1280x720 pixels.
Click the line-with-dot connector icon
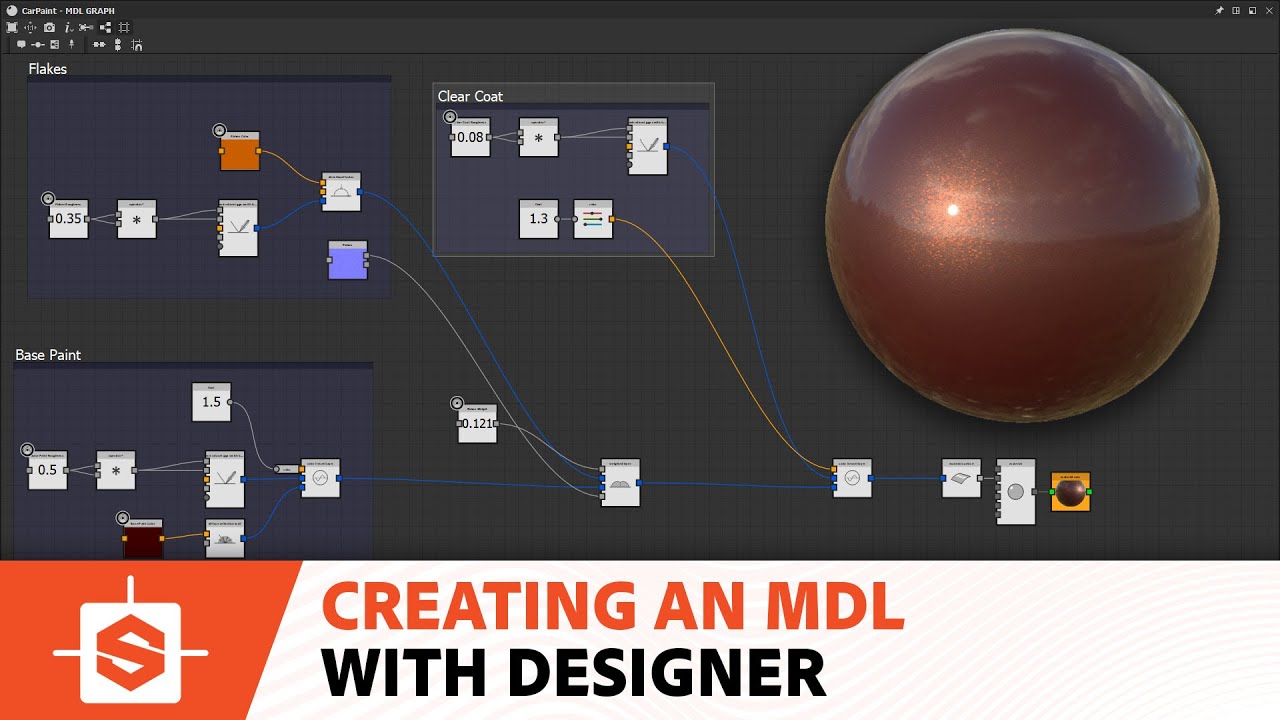coord(38,44)
